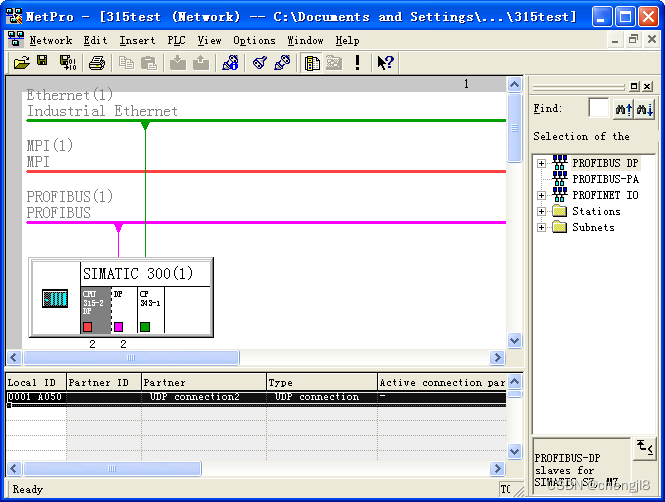The height and width of the screenshot is (502, 665).
Task: Open the Options menu
Action: click(254, 40)
